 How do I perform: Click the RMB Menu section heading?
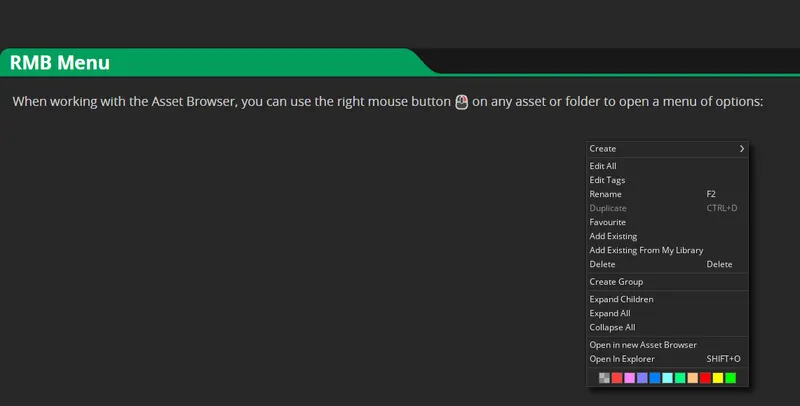tap(60, 63)
